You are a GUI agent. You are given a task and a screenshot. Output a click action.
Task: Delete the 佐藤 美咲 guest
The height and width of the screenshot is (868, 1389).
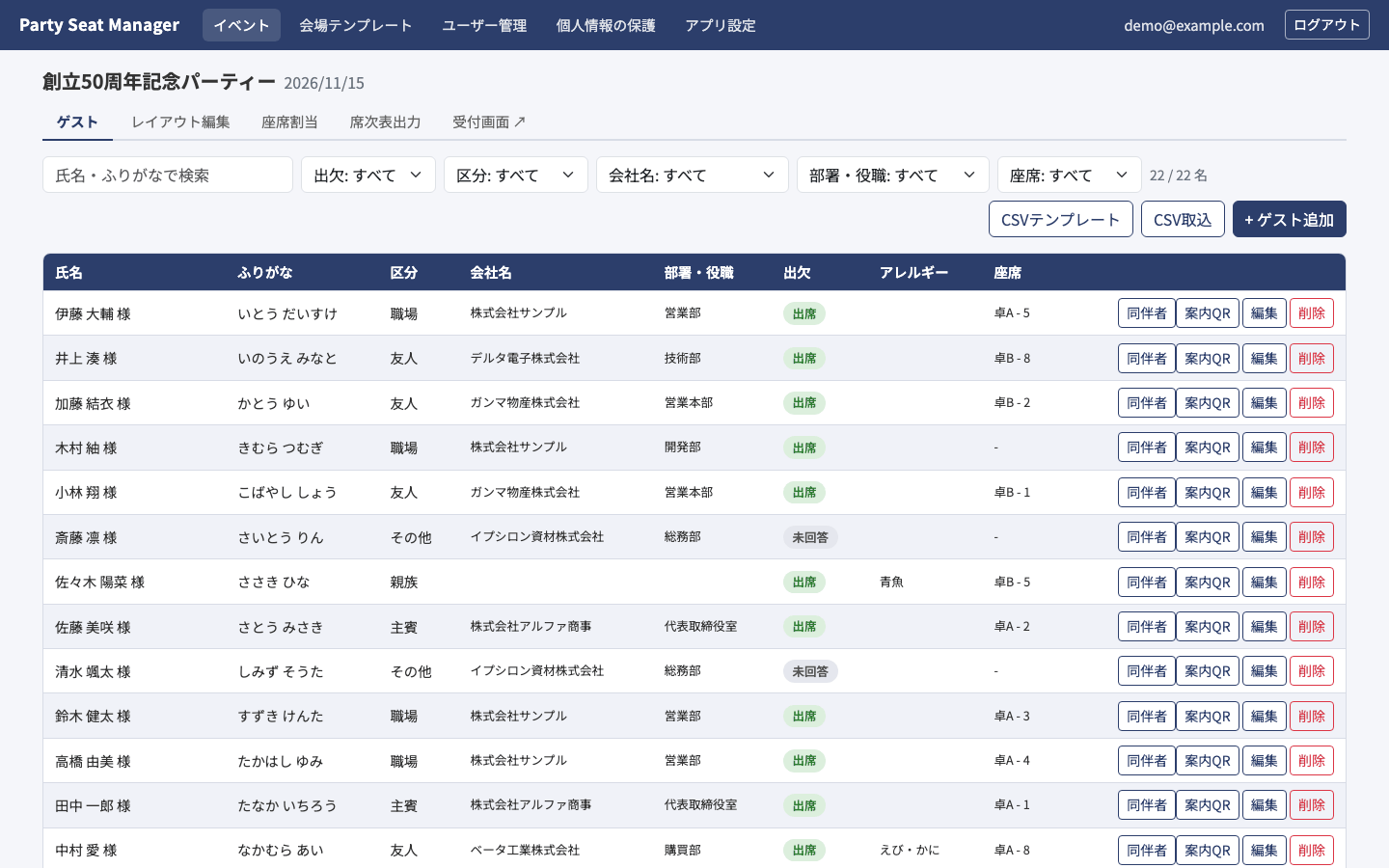[1311, 627]
